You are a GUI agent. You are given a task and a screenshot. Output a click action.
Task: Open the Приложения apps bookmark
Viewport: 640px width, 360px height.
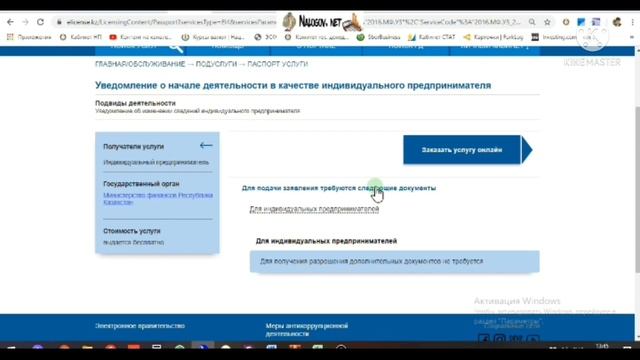click(29, 37)
